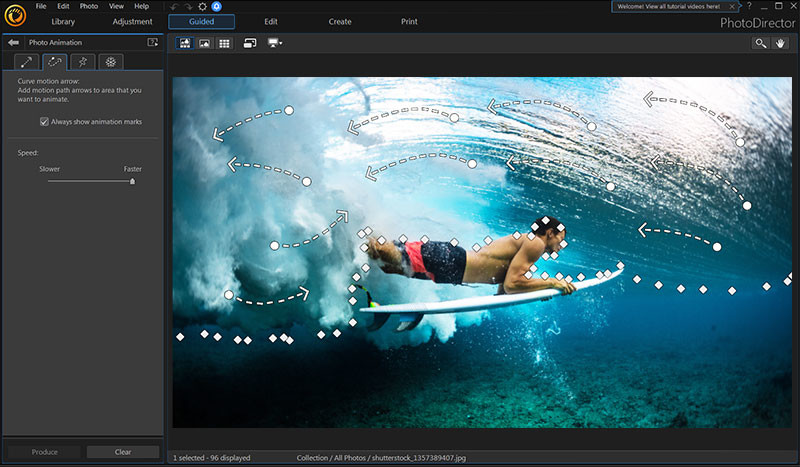Uncheck Always show animation marks

(x=45, y=122)
